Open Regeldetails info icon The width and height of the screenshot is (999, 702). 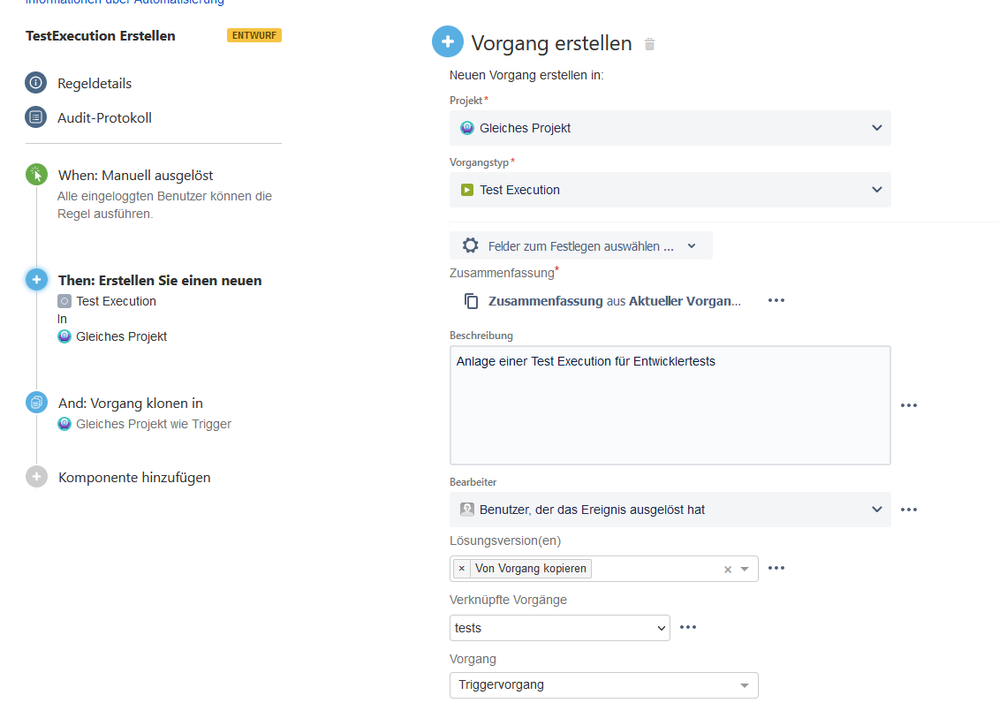click(36, 83)
